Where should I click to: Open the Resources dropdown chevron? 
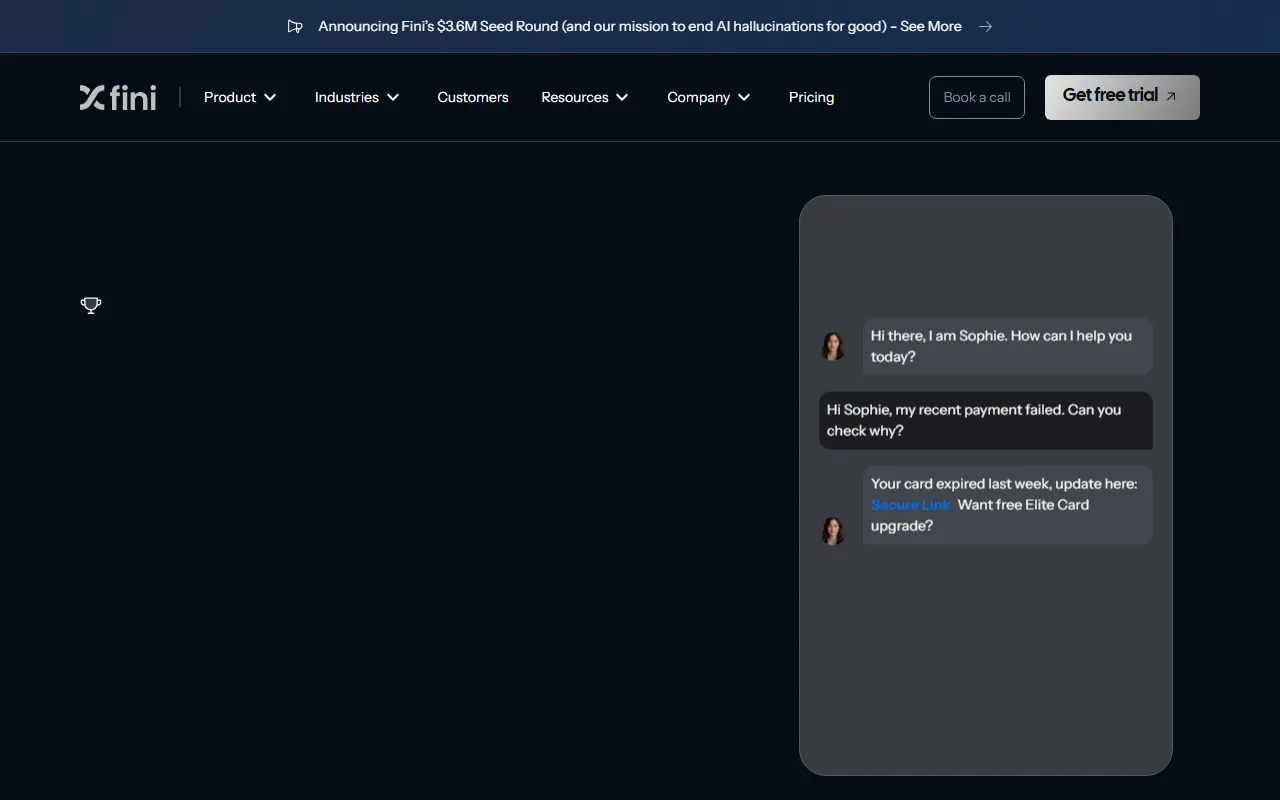[622, 97]
